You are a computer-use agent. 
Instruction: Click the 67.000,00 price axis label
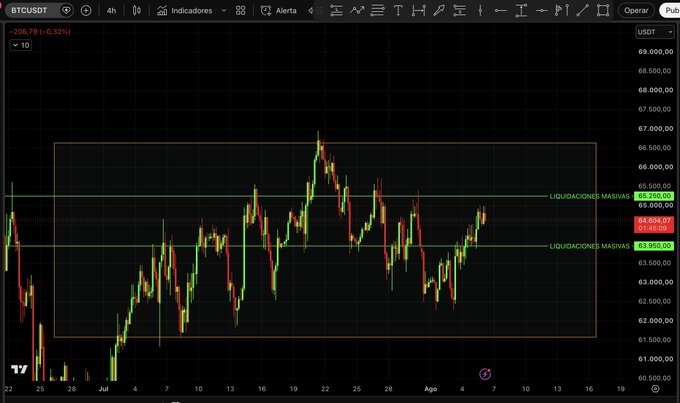pyautogui.click(x=655, y=128)
